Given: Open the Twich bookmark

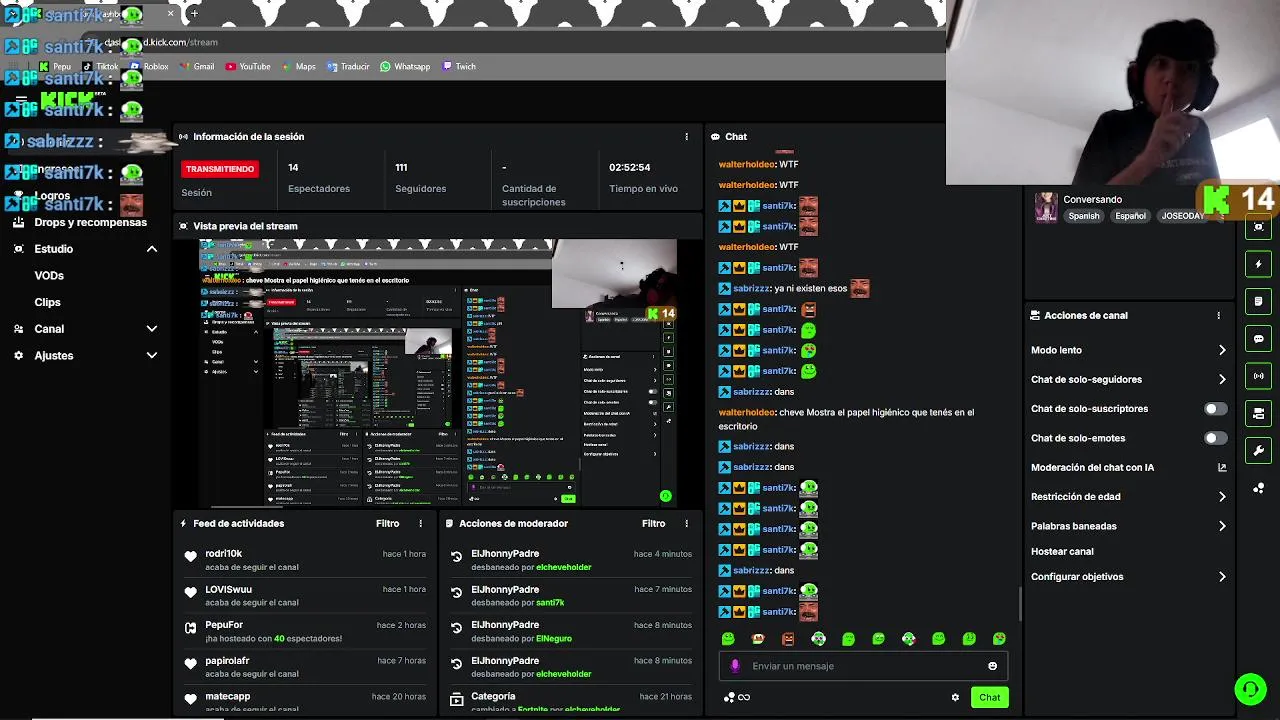Looking at the screenshot, I should click(x=459, y=67).
